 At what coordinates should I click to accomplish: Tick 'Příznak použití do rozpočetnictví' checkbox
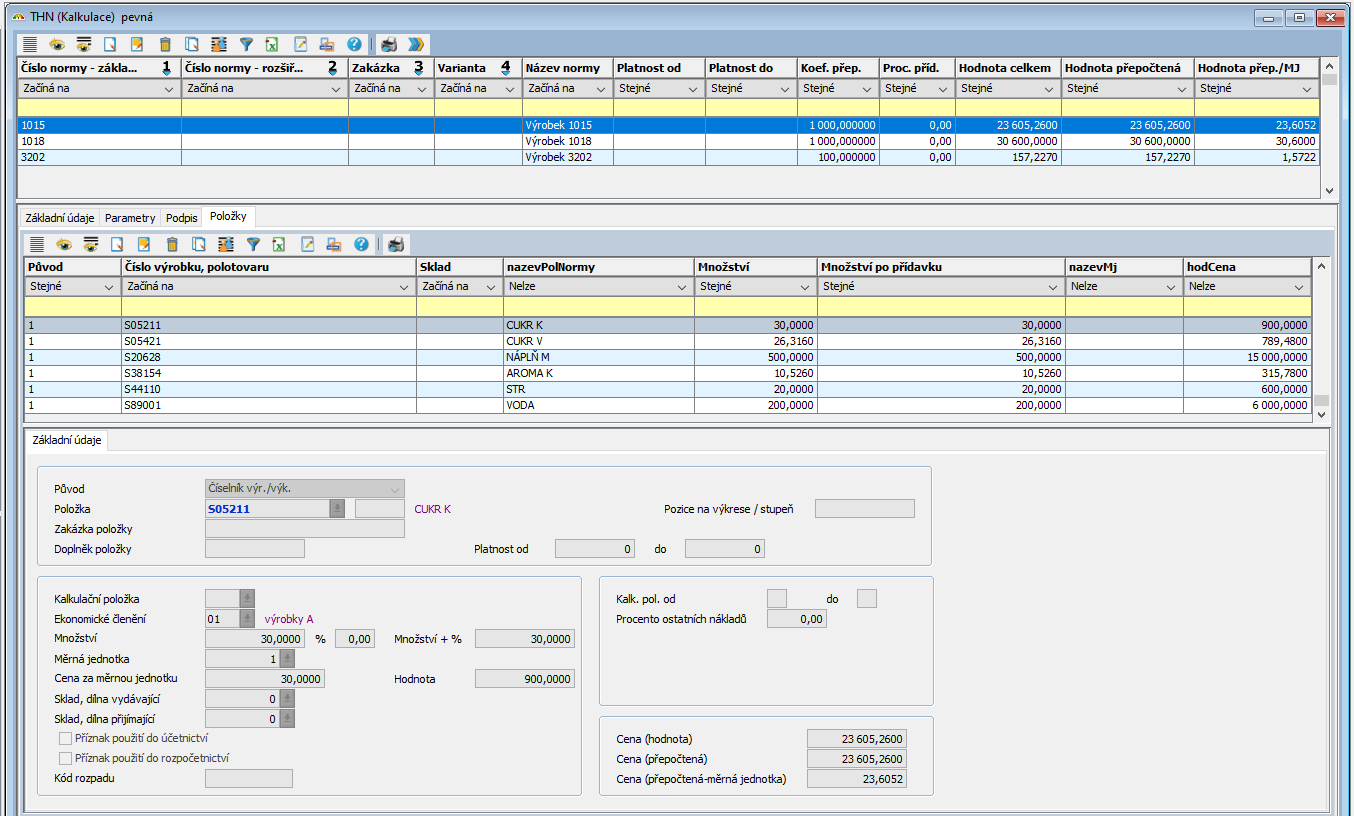66,758
